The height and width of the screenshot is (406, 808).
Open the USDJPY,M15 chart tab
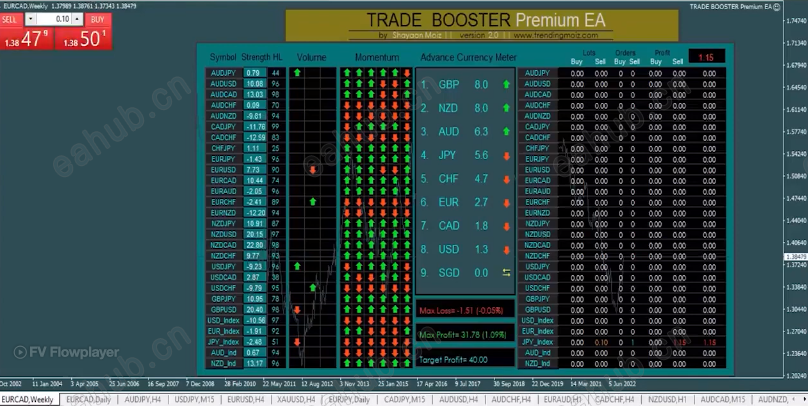point(194,399)
